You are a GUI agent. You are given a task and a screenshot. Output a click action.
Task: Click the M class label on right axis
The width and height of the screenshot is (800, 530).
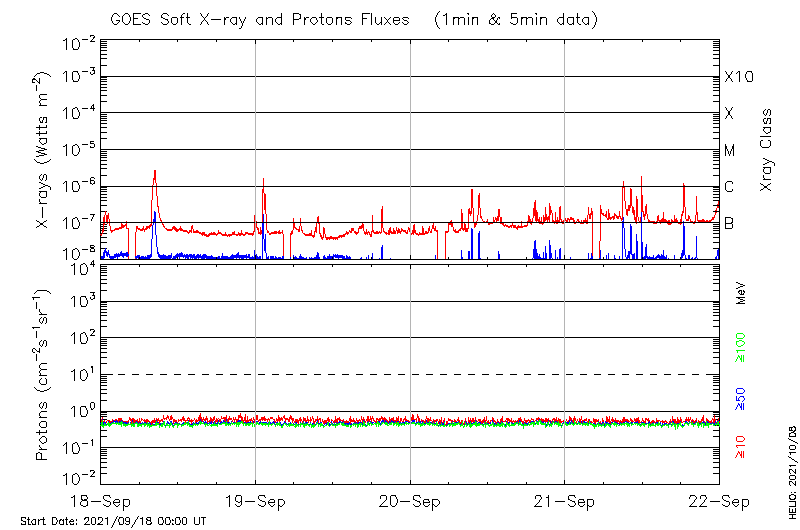(730, 151)
